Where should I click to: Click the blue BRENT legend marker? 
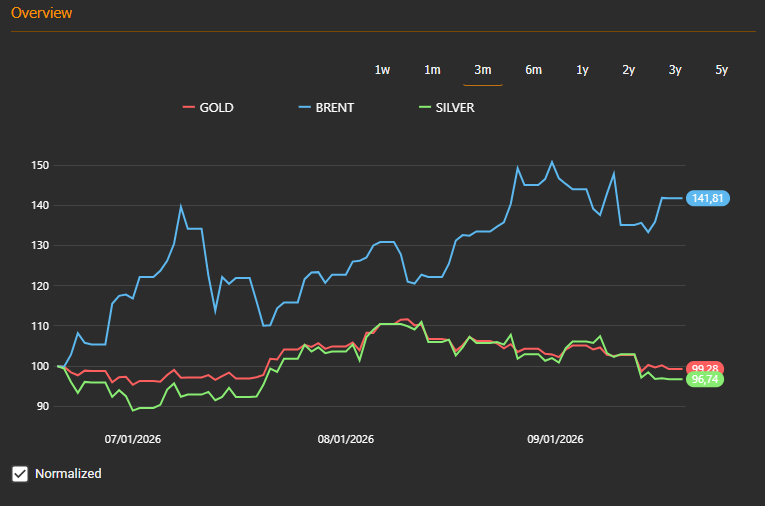point(304,107)
